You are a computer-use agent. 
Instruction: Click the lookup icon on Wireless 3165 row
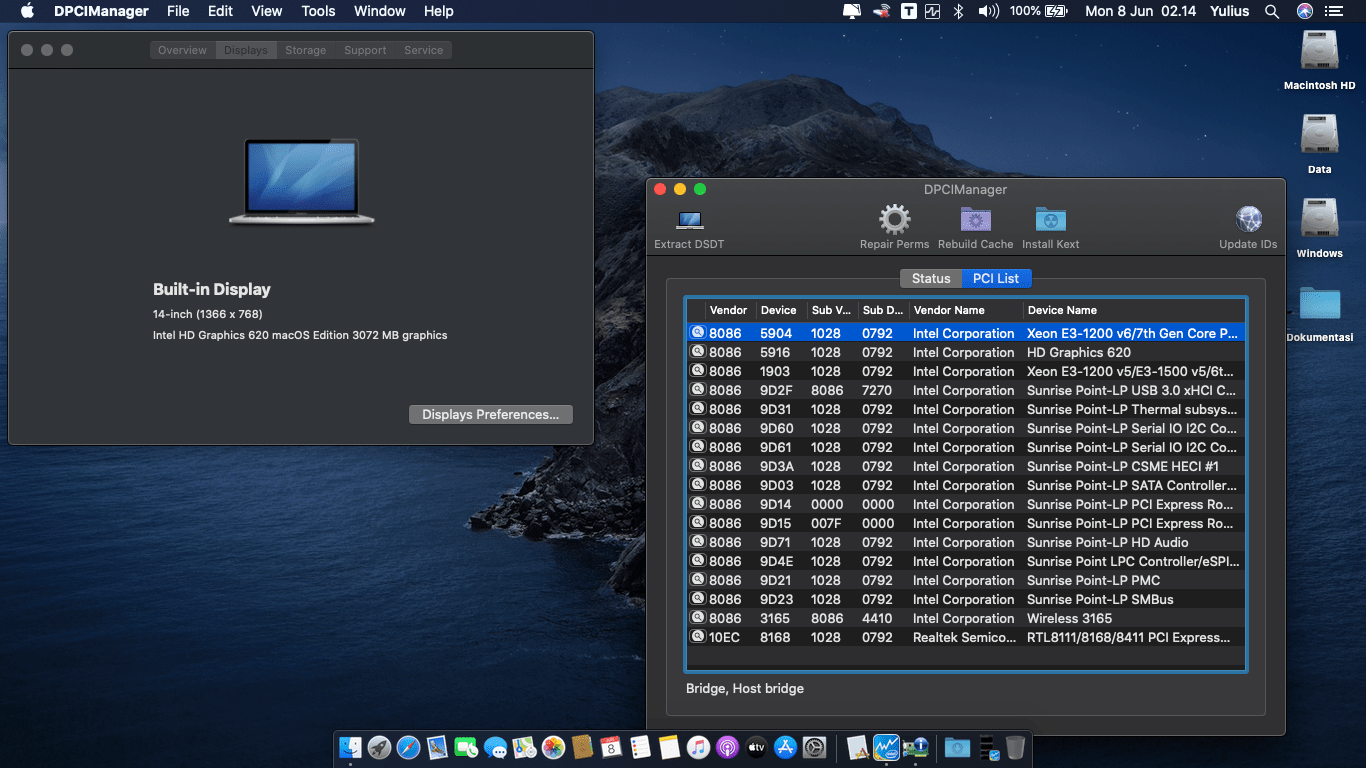tap(698, 618)
